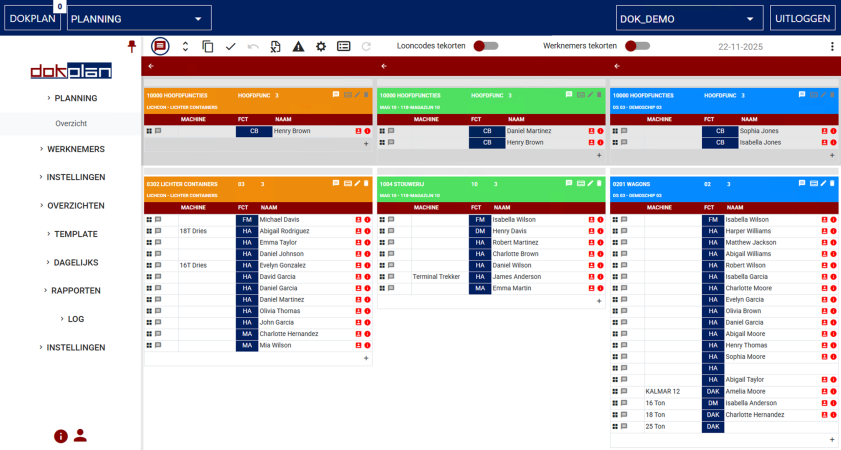Click back arrow above the green column
This screenshot has width=841, height=450.
click(384, 66)
